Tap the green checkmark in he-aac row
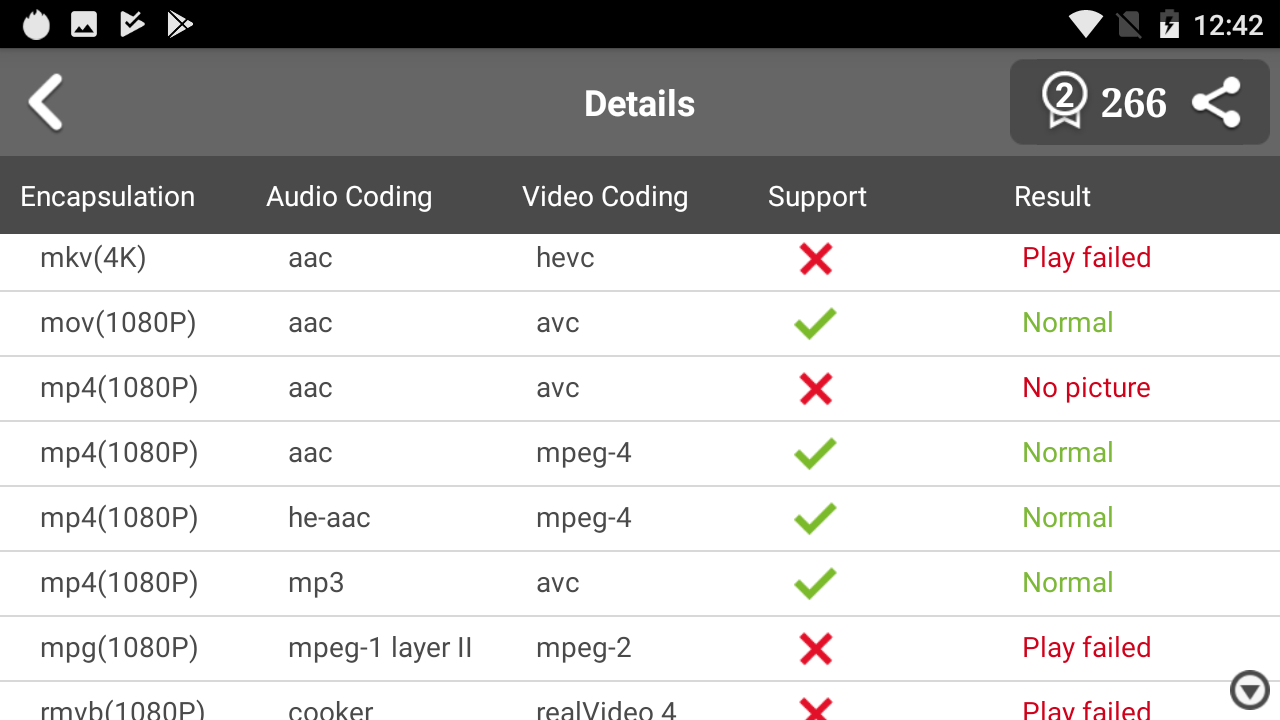The height and width of the screenshot is (720, 1280). coord(816,518)
